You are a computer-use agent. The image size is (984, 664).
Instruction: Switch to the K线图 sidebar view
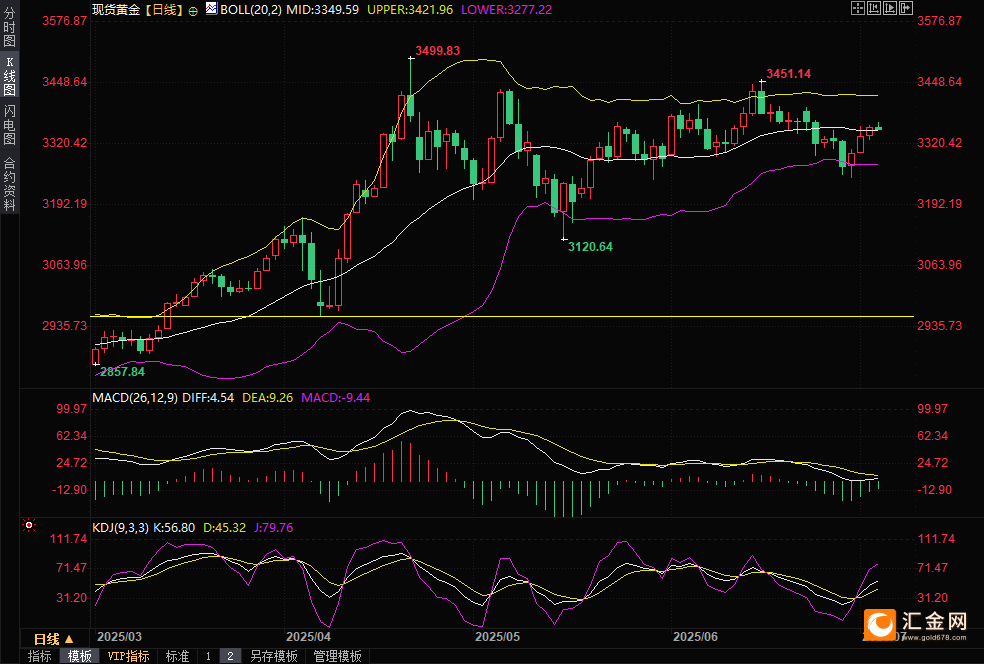coord(9,75)
